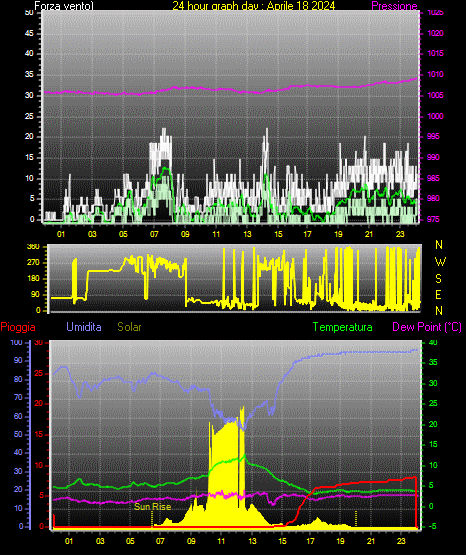Click the '360' wind direction axis value
Viewport: 466px width, 555px height.
click(x=34, y=247)
